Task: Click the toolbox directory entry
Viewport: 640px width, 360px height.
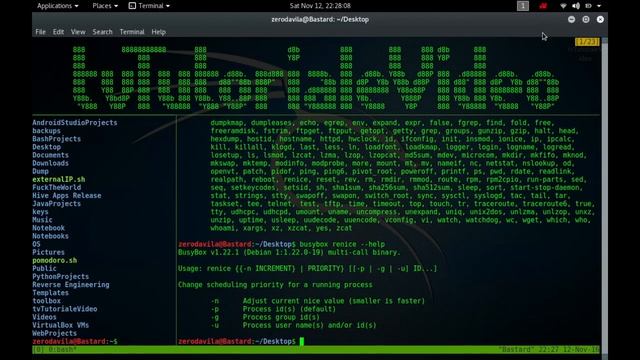Action: [47, 301]
